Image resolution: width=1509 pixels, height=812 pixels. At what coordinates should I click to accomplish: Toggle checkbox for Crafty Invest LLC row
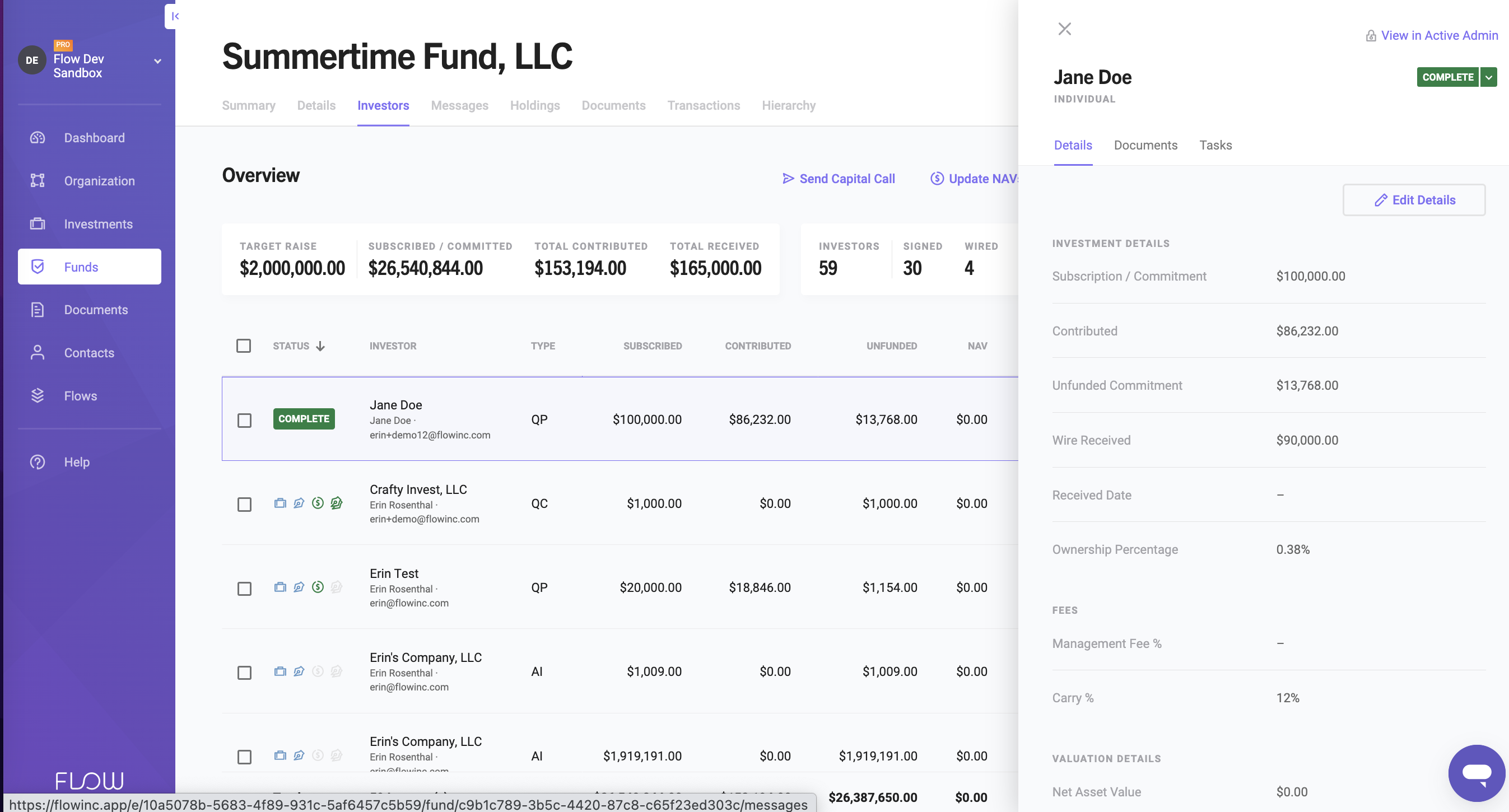coord(244,504)
